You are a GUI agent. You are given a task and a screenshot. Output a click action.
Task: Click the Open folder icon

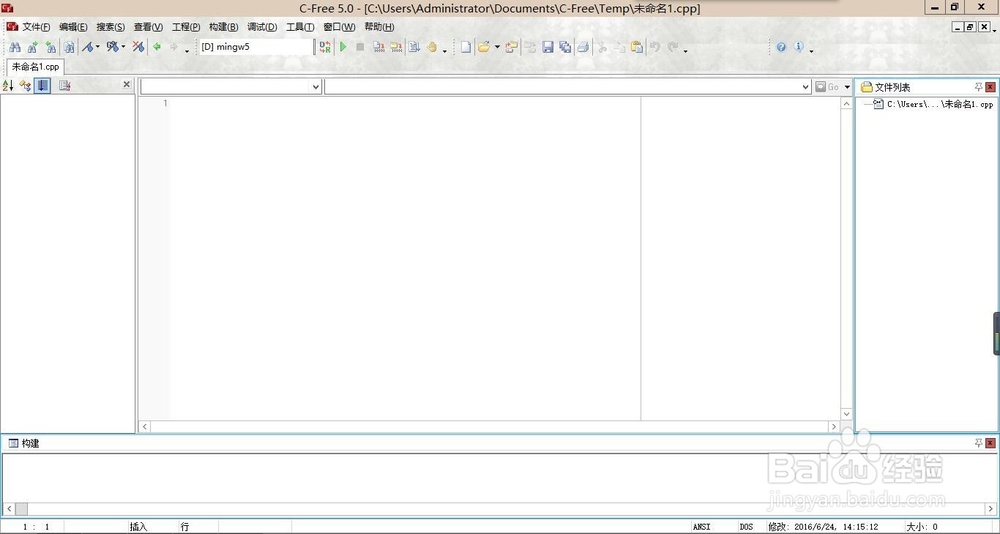click(484, 47)
